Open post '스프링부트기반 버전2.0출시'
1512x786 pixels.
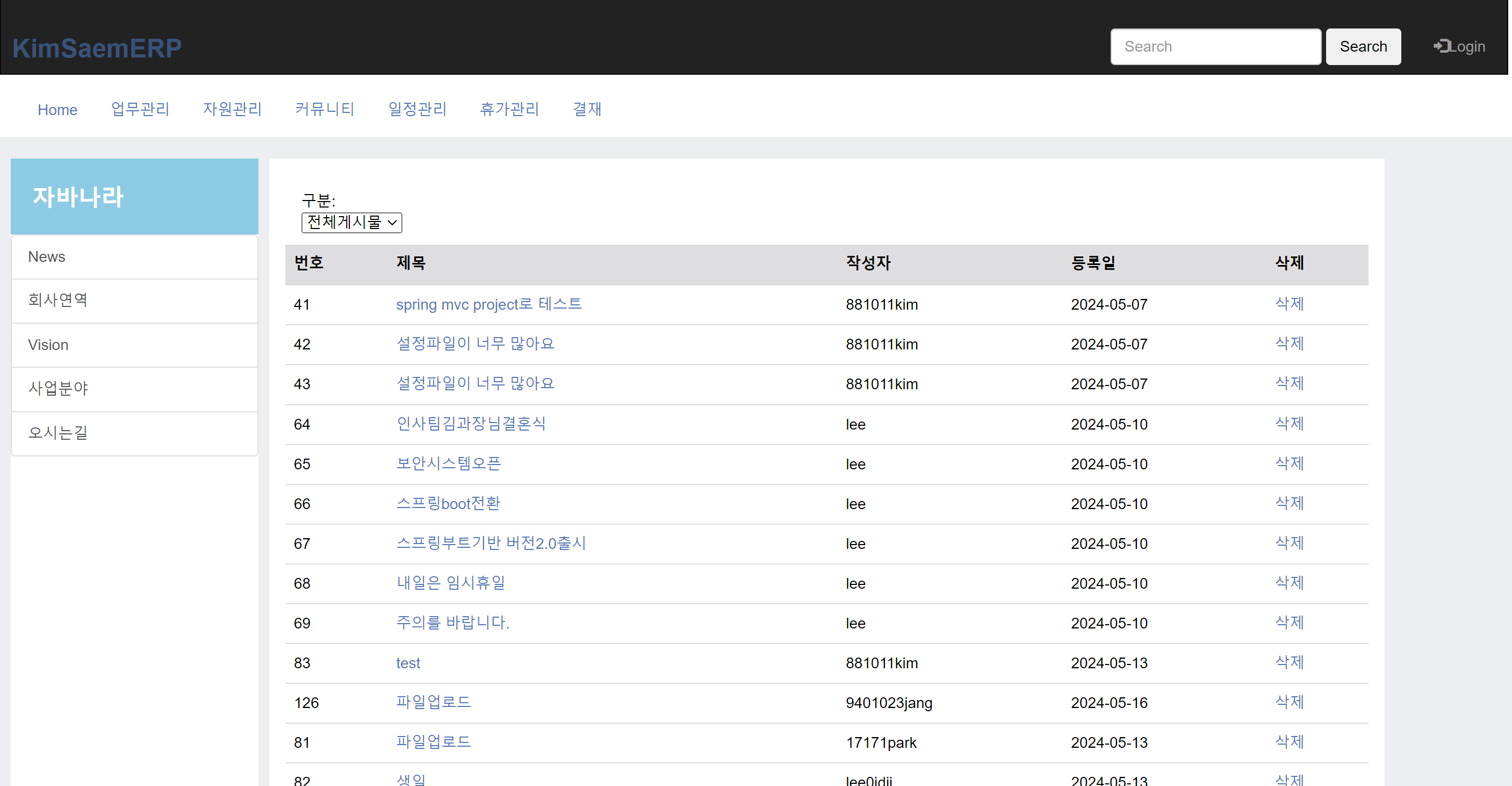(x=491, y=543)
